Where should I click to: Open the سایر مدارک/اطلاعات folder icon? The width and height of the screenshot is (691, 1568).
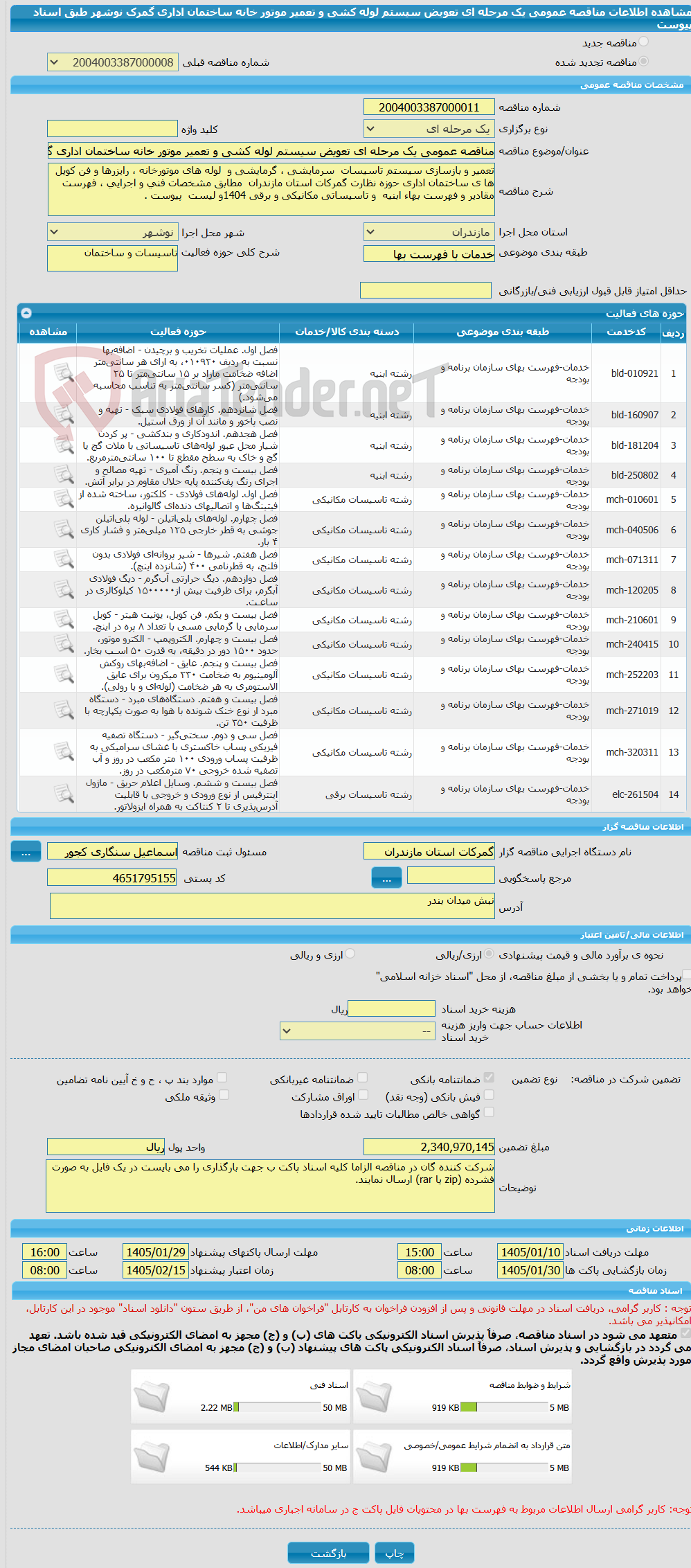152,1456
